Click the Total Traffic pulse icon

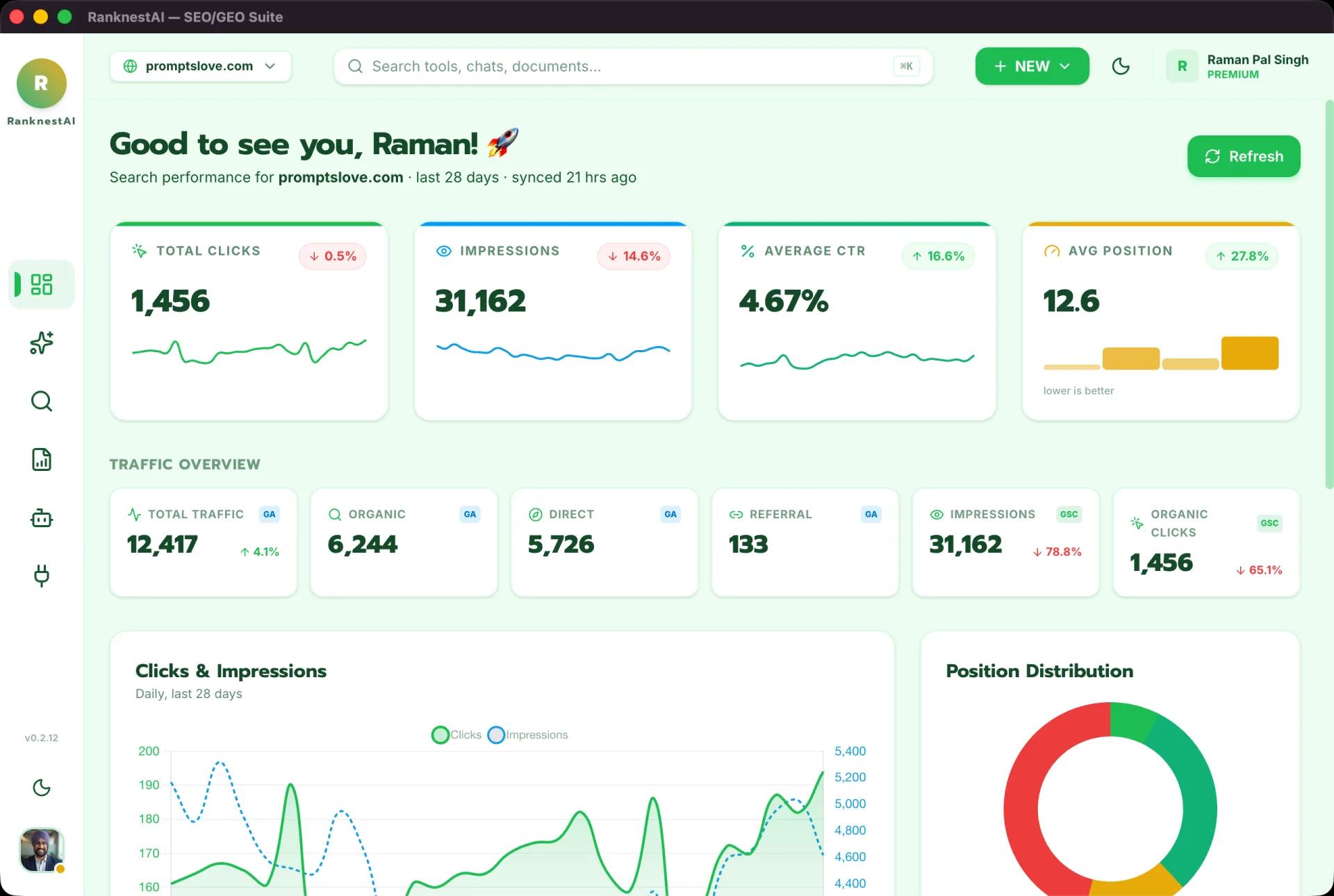click(x=134, y=514)
